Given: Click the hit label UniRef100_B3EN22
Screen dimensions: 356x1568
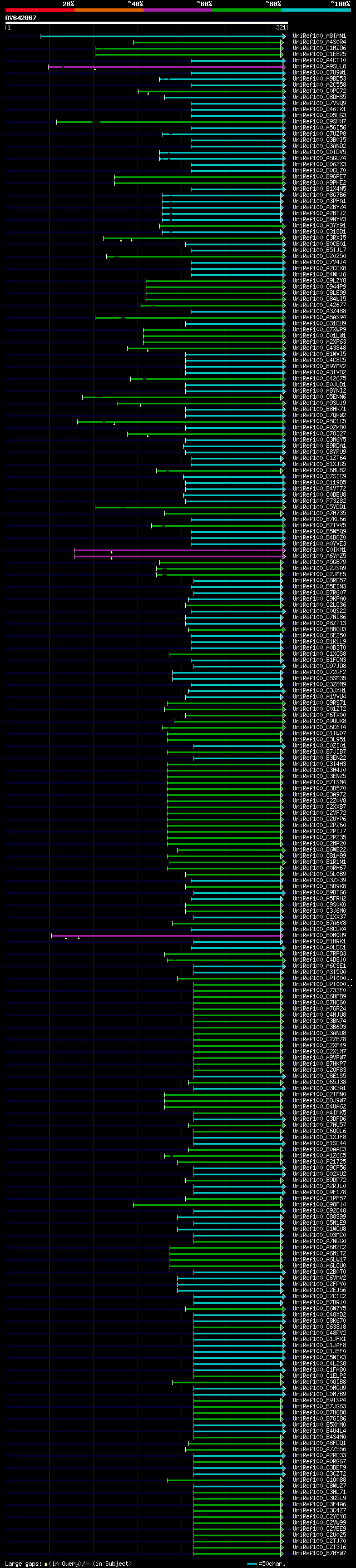Looking at the screenshot, I should (x=319, y=758).
